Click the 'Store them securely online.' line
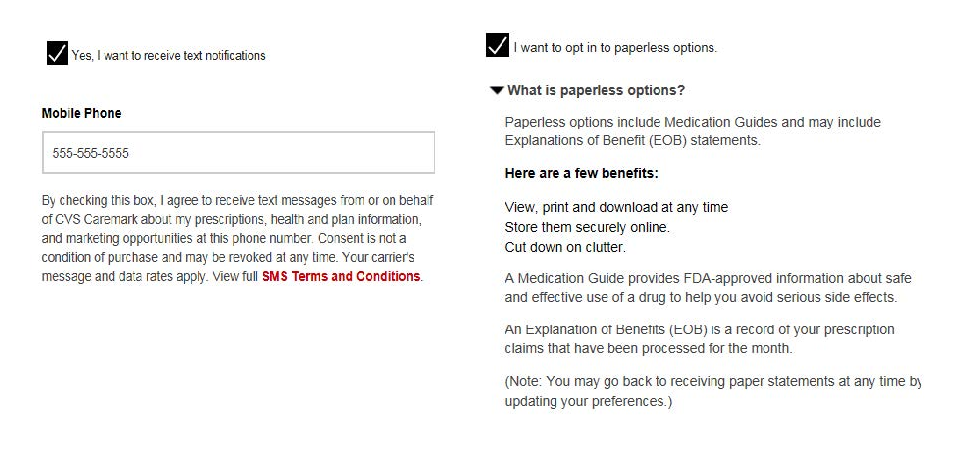Viewport: 977px width, 453px height. [x=587, y=227]
